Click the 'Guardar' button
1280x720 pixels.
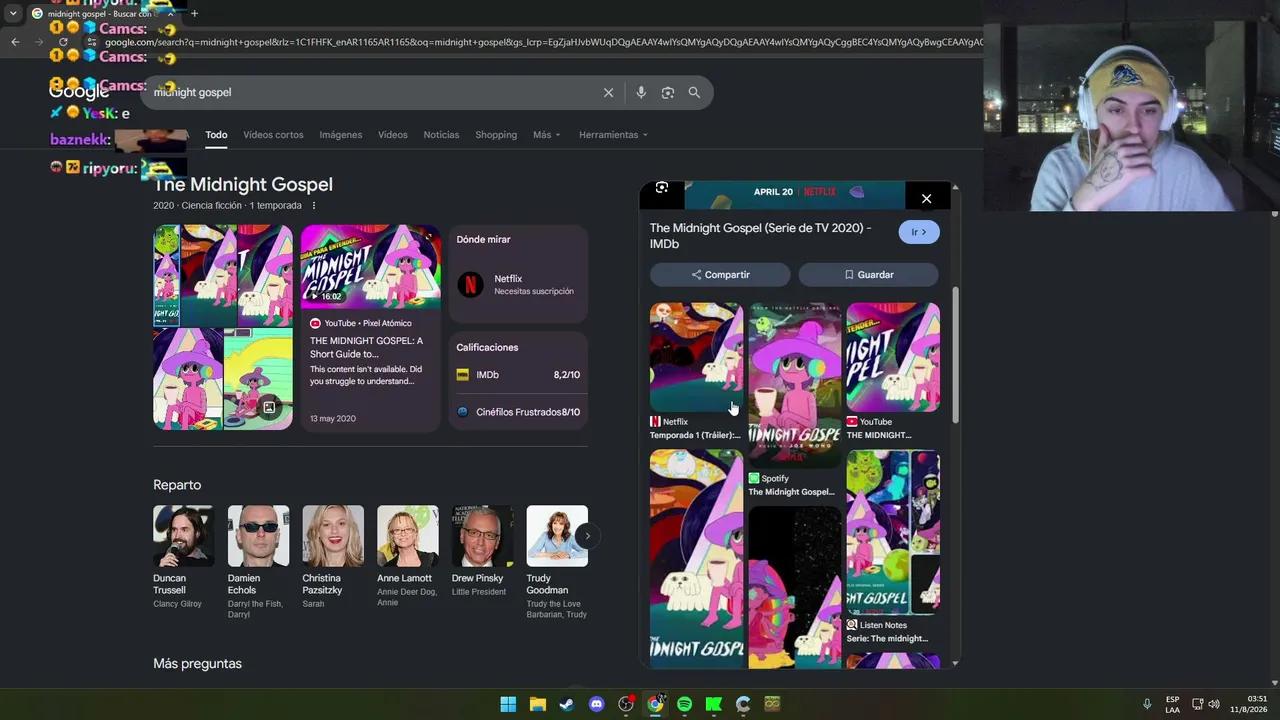tap(868, 275)
